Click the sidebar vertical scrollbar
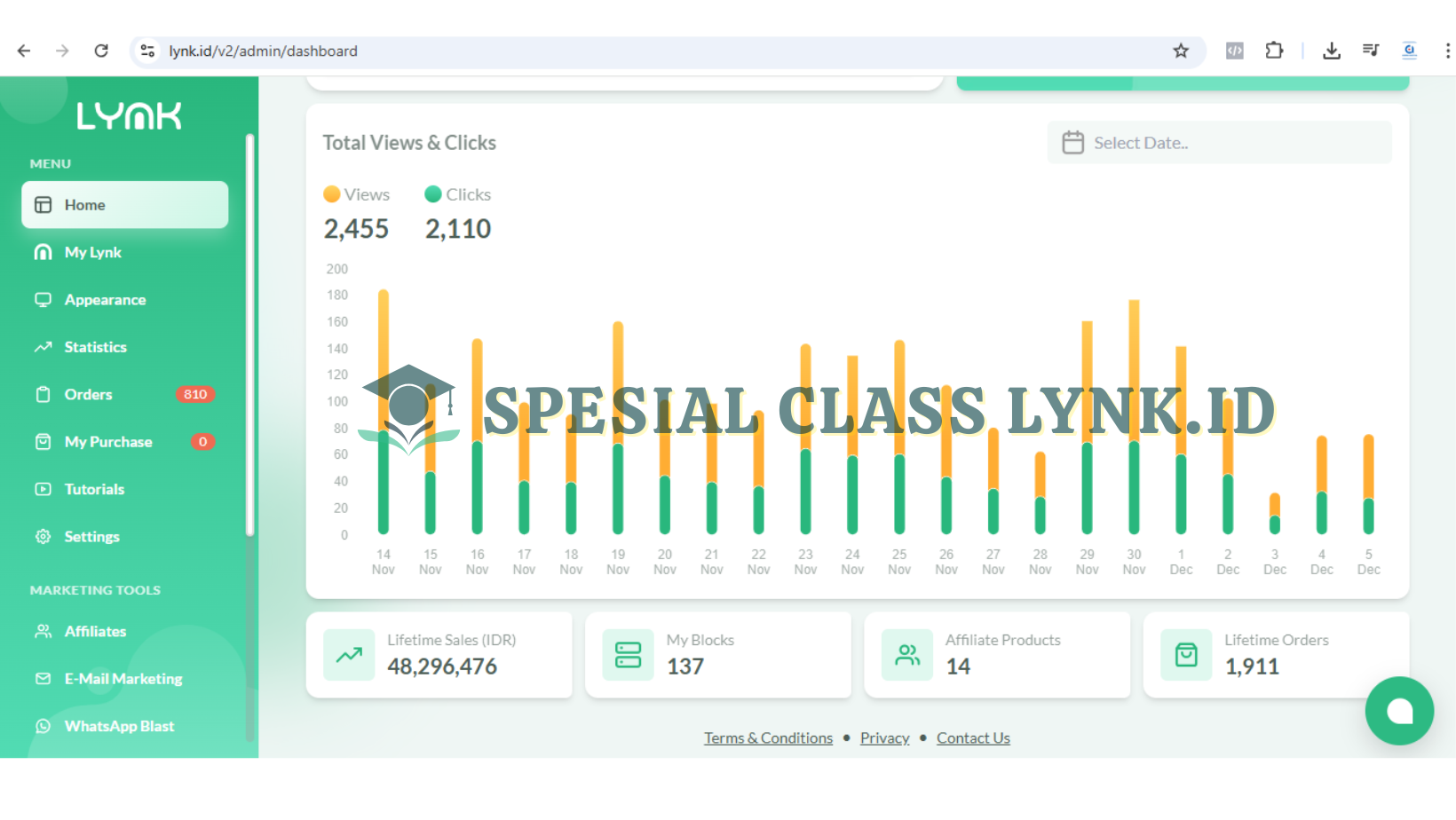Image resolution: width=1456 pixels, height=820 pixels. tap(250, 337)
